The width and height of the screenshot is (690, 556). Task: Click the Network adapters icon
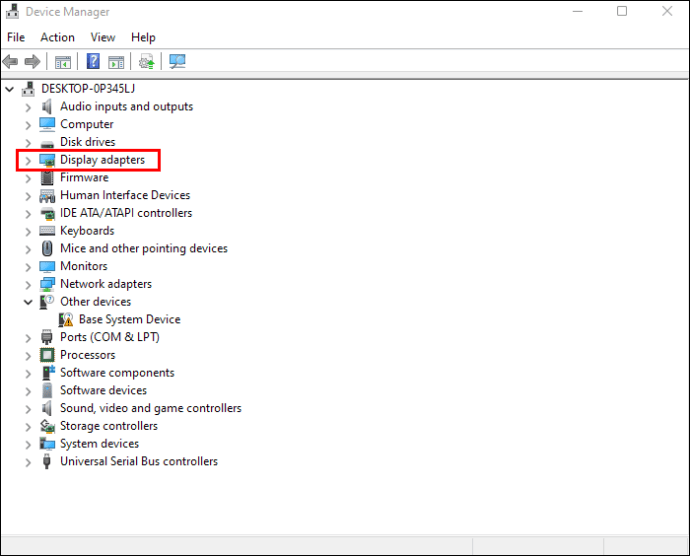click(x=47, y=284)
